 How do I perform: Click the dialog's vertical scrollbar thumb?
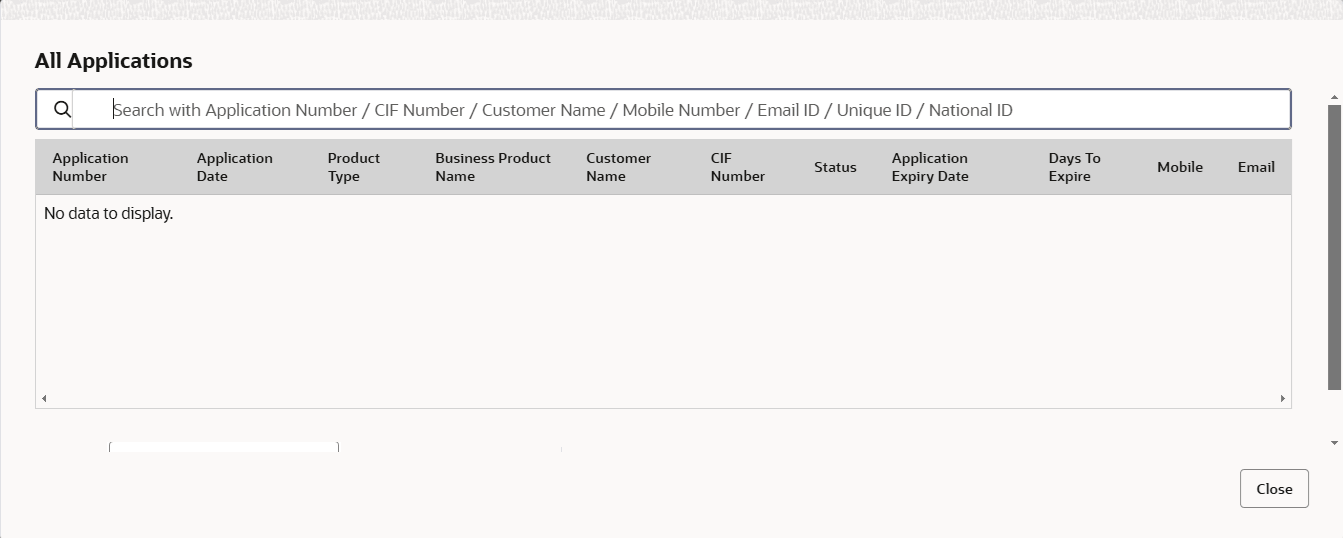pyautogui.click(x=1335, y=247)
